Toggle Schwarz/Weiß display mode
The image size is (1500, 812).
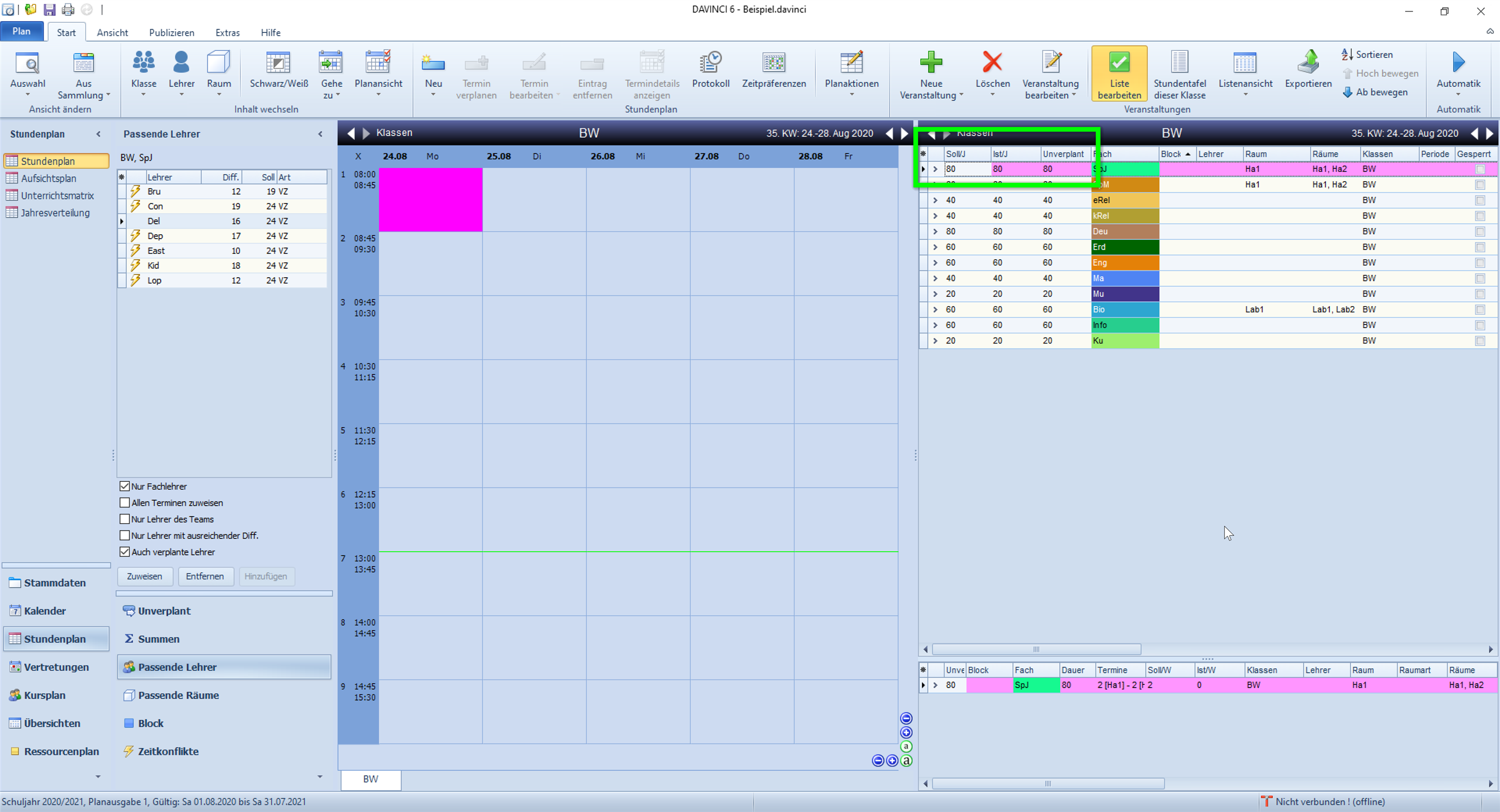click(x=279, y=70)
